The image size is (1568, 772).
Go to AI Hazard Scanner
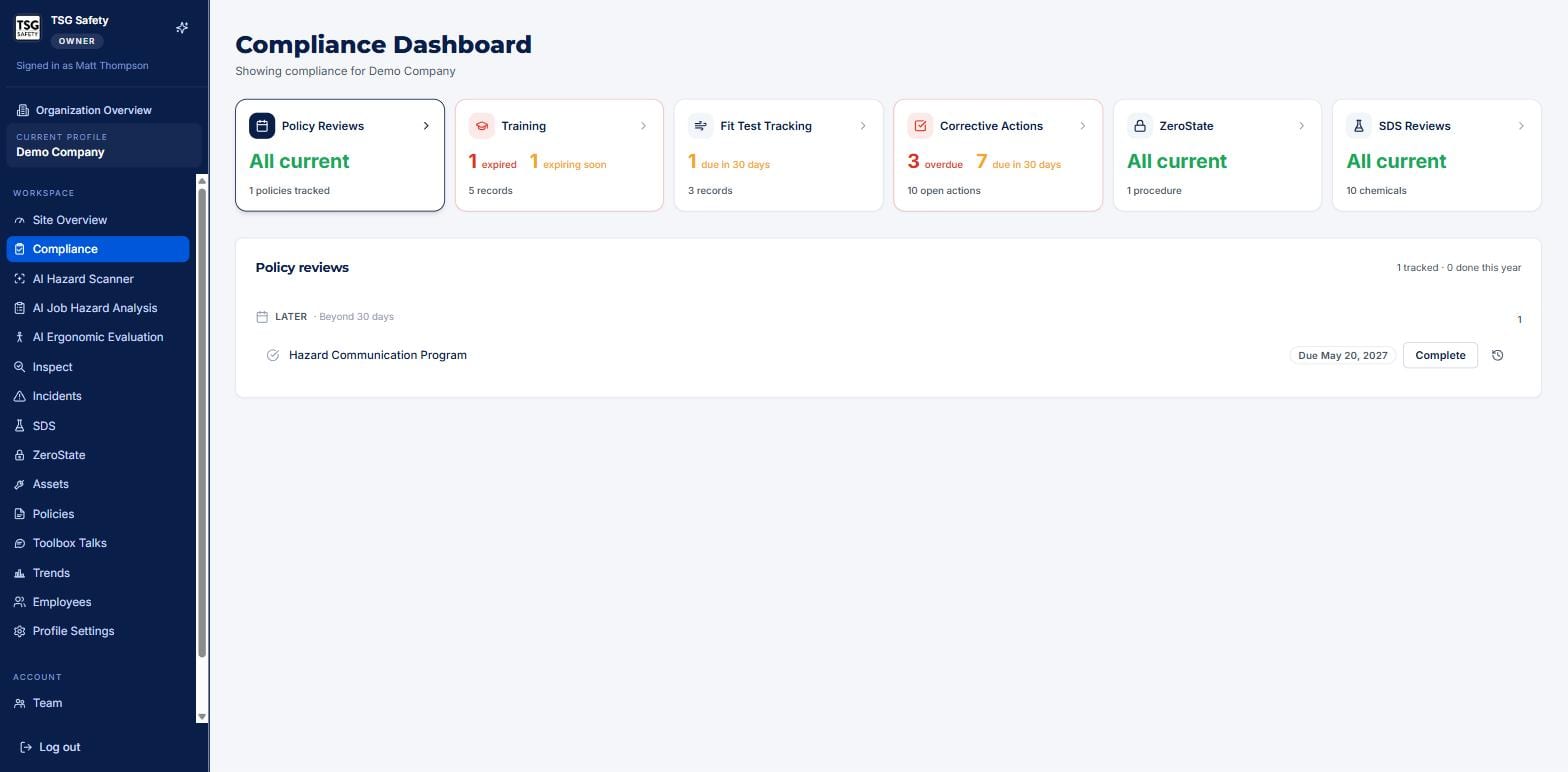98,279
